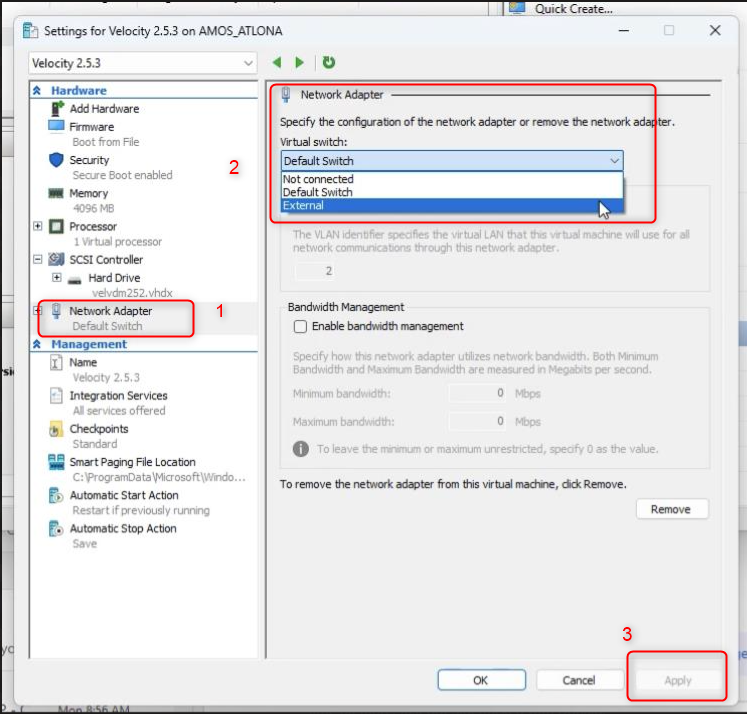This screenshot has height=714, width=747.
Task: Click the green refresh icon
Action: point(329,62)
